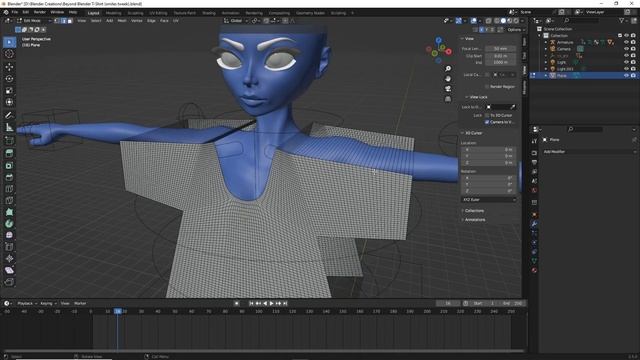
Task: Select the Loop Cut tool
Action: click(x=9, y=189)
